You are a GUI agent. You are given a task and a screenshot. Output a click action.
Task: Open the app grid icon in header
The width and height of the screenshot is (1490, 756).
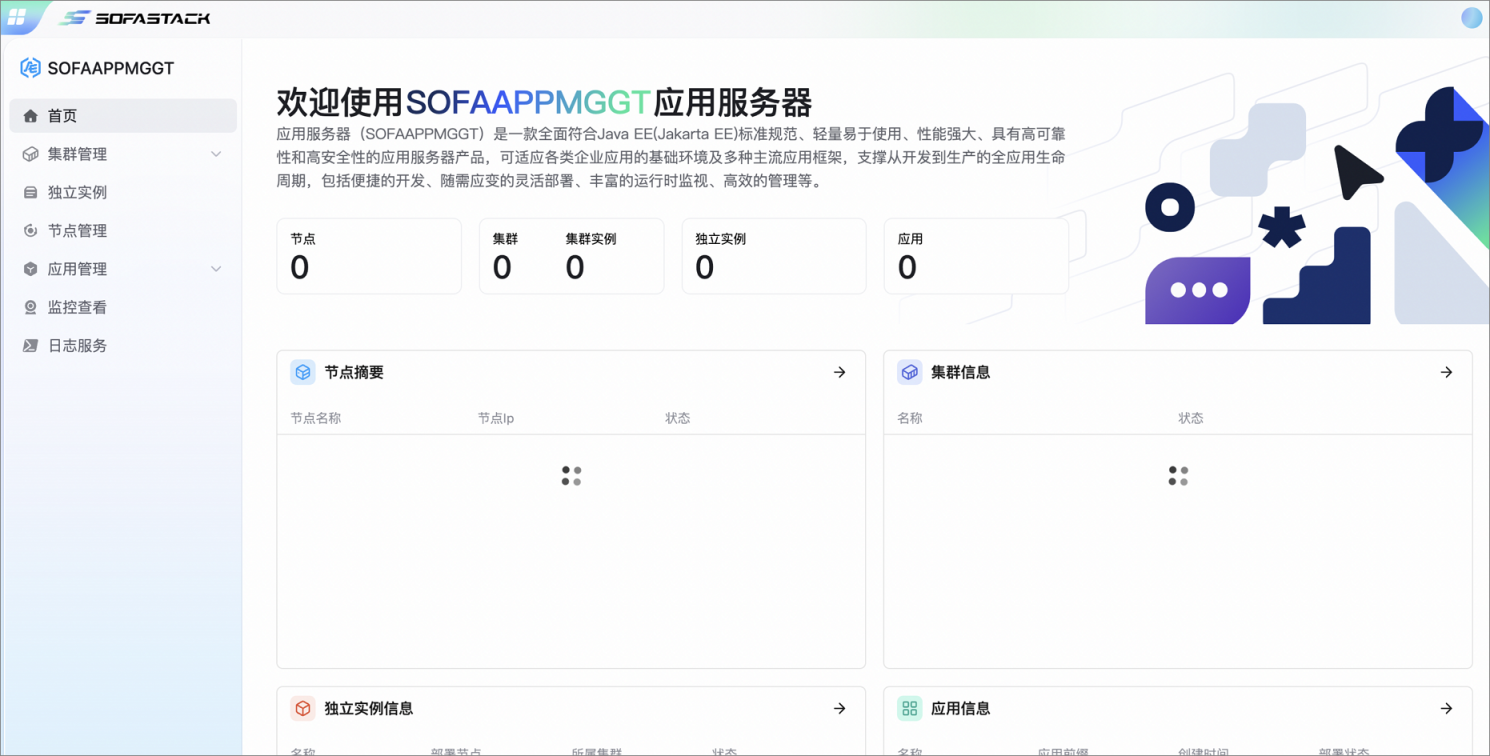pos(16,18)
